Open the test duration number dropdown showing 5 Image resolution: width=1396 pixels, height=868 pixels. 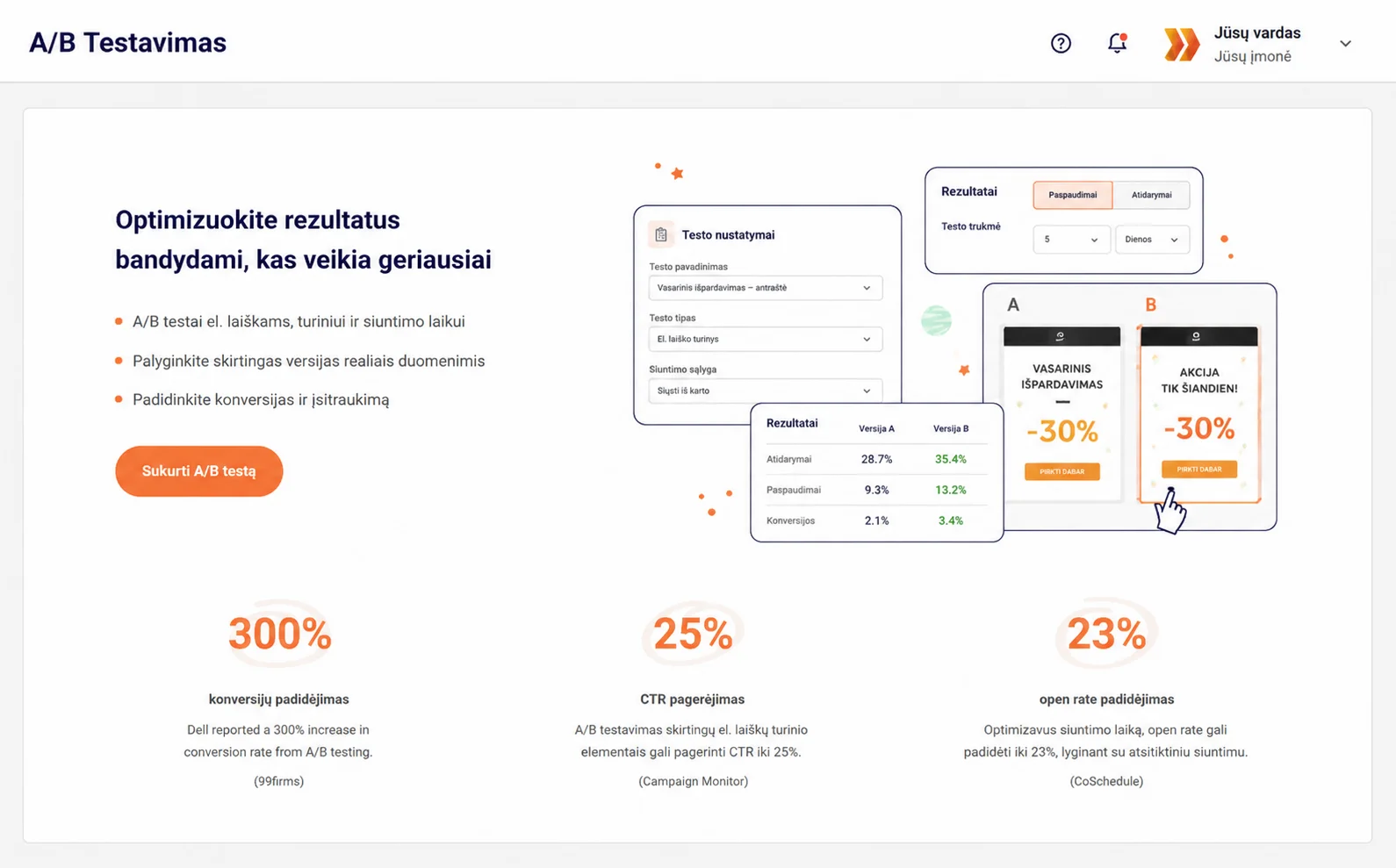coord(1071,240)
